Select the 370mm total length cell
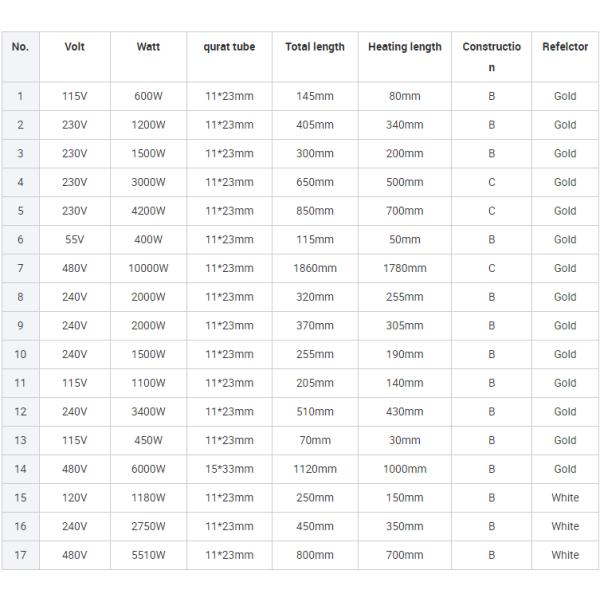Image resolution: width=600 pixels, height=600 pixels. point(315,326)
